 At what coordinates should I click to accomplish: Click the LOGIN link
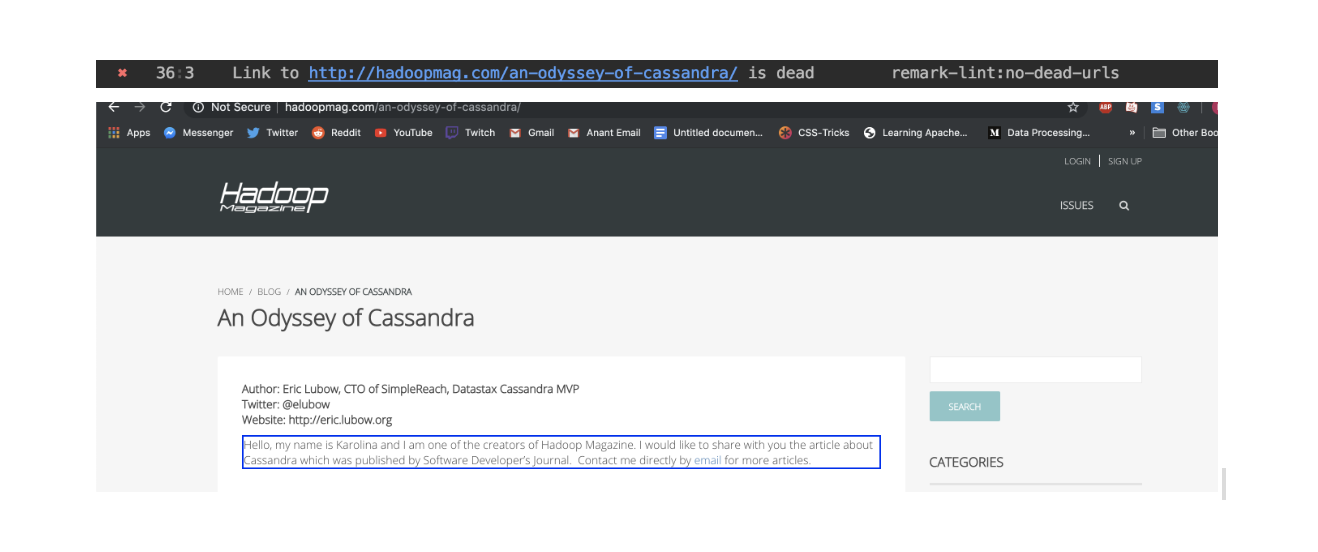click(1077, 161)
